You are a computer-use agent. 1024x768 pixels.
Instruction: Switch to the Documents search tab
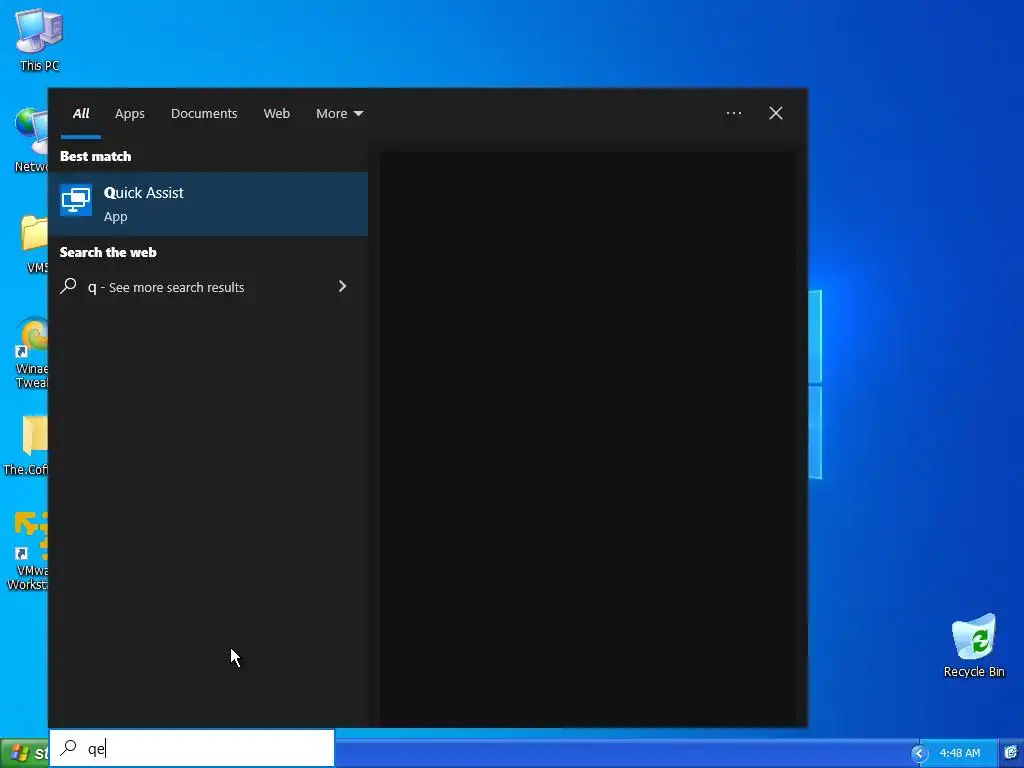[204, 114]
